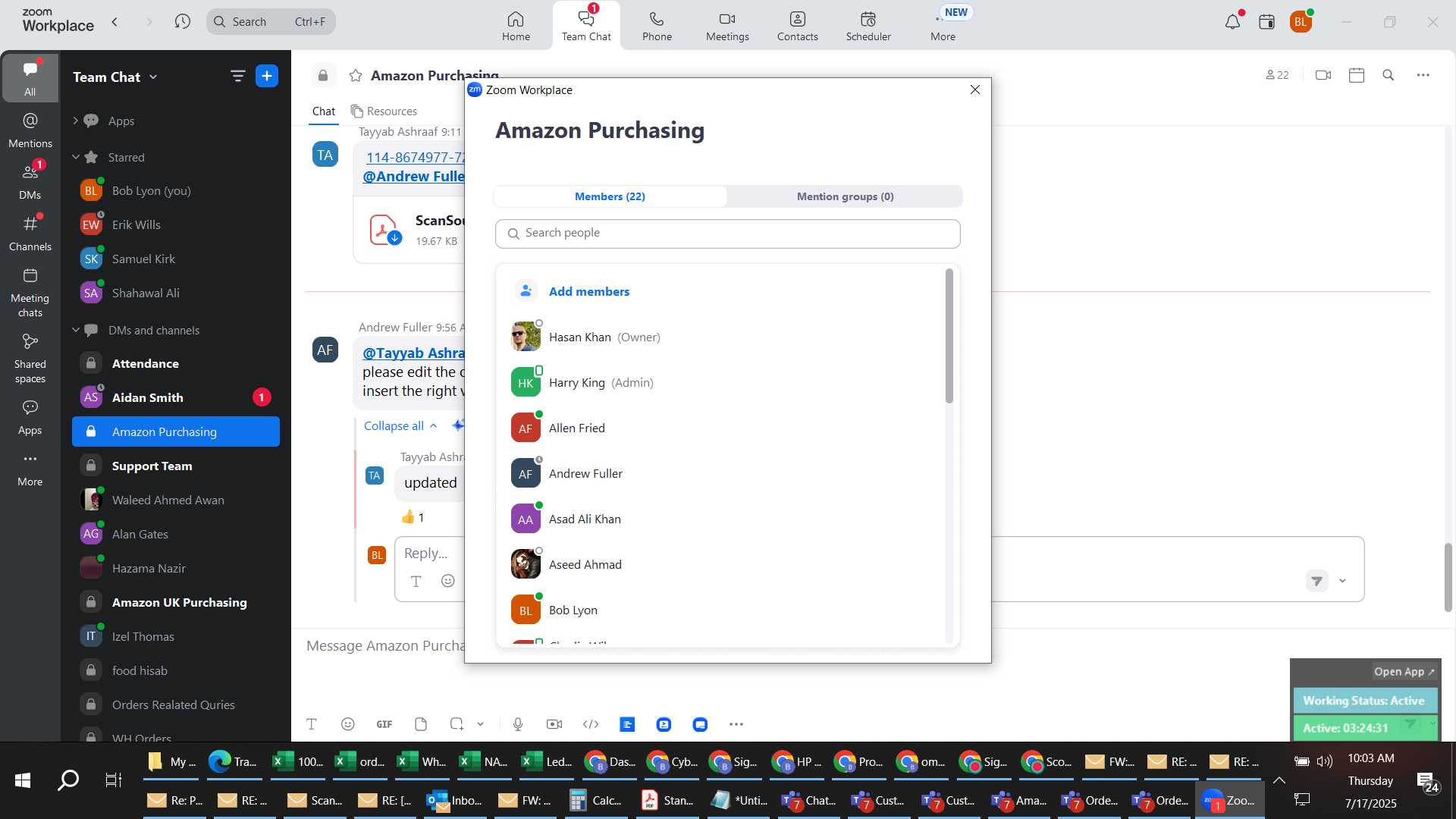Screen dimensions: 1456x819
Task: Open Support Team channel
Action: point(176,466)
